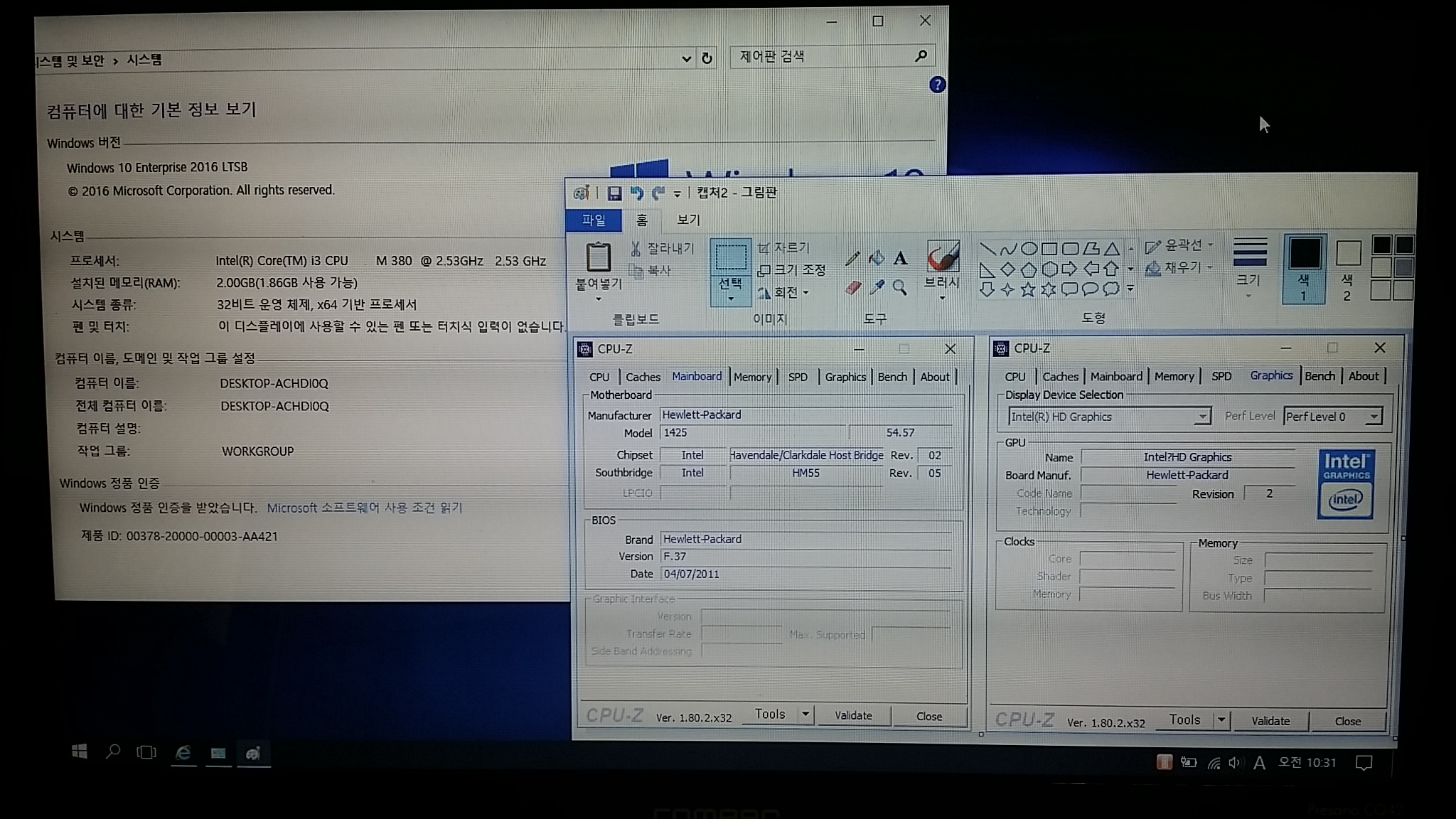Click the 제어판 검색 search field

point(833,56)
